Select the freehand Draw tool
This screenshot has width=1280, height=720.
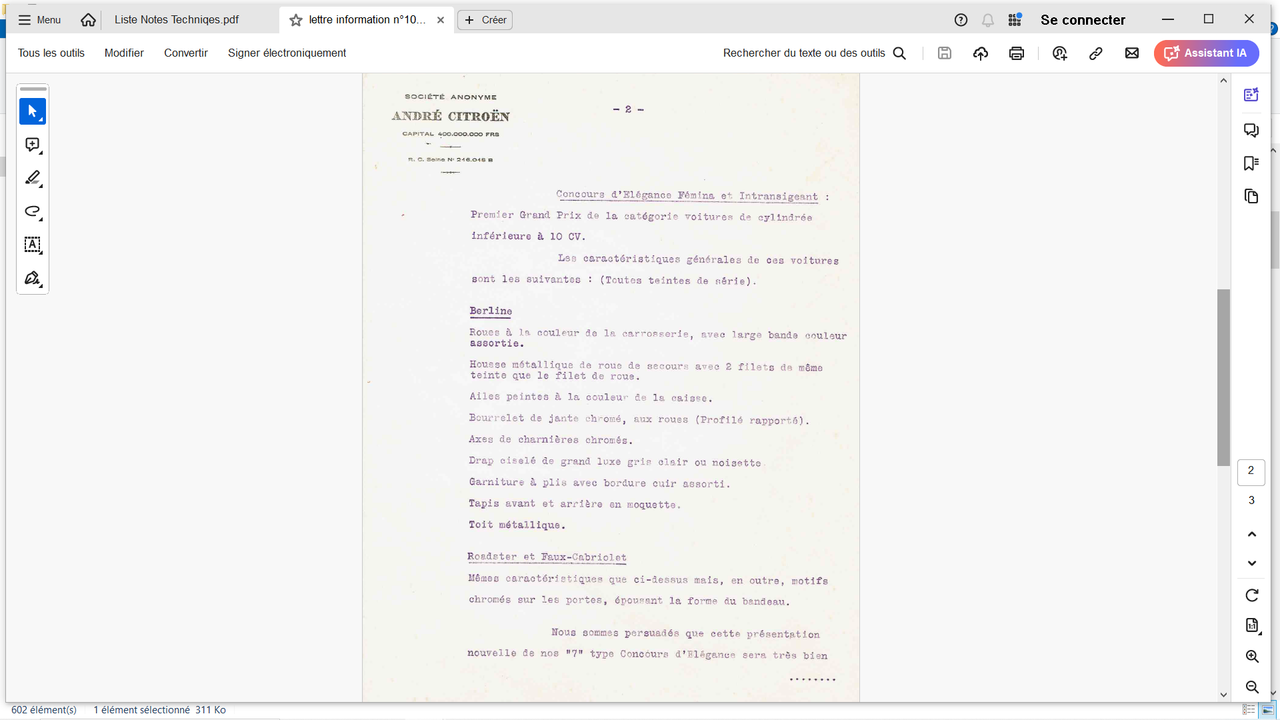point(32,211)
